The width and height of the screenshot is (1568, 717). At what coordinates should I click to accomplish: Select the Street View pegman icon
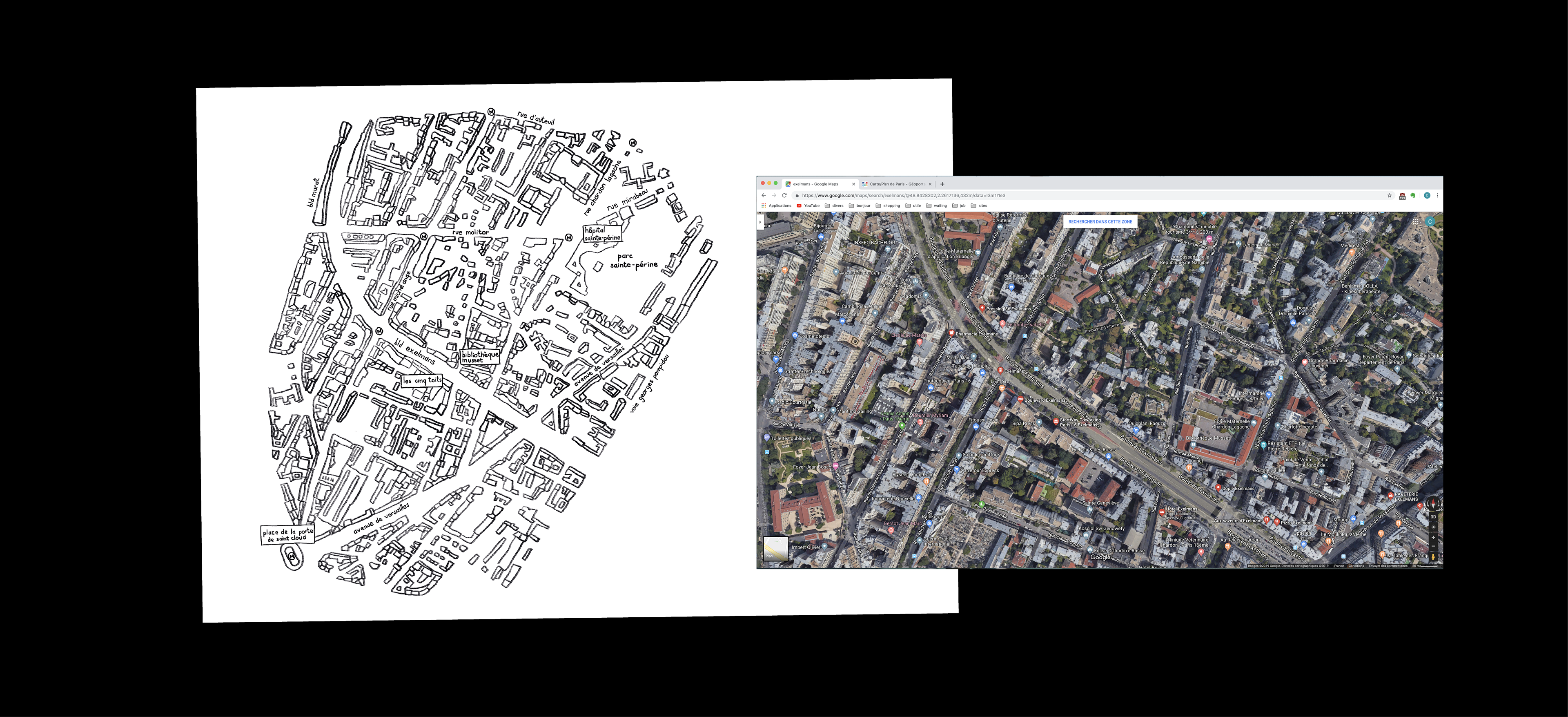click(1434, 557)
